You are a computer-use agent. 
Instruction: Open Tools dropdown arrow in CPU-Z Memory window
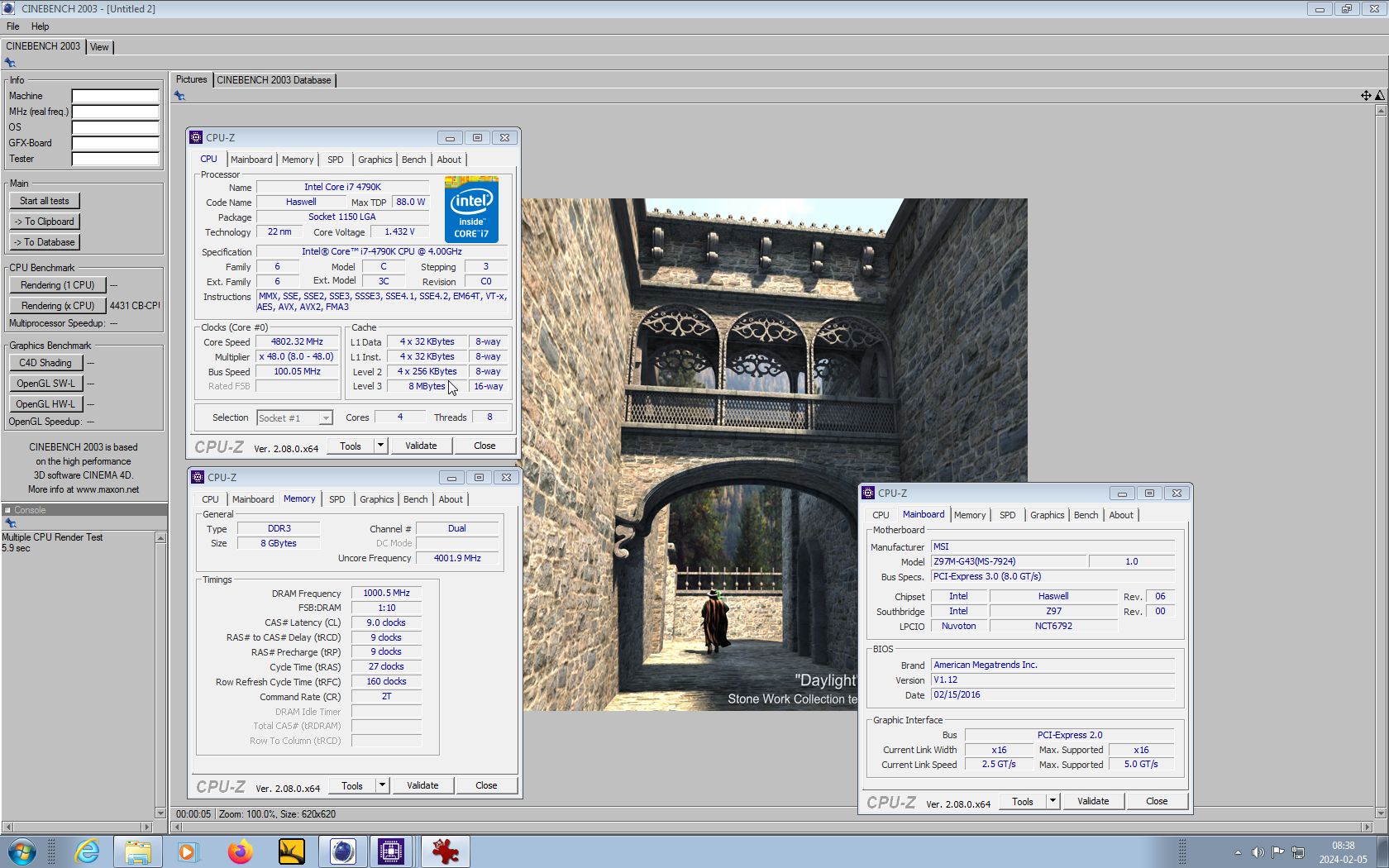pyautogui.click(x=382, y=785)
